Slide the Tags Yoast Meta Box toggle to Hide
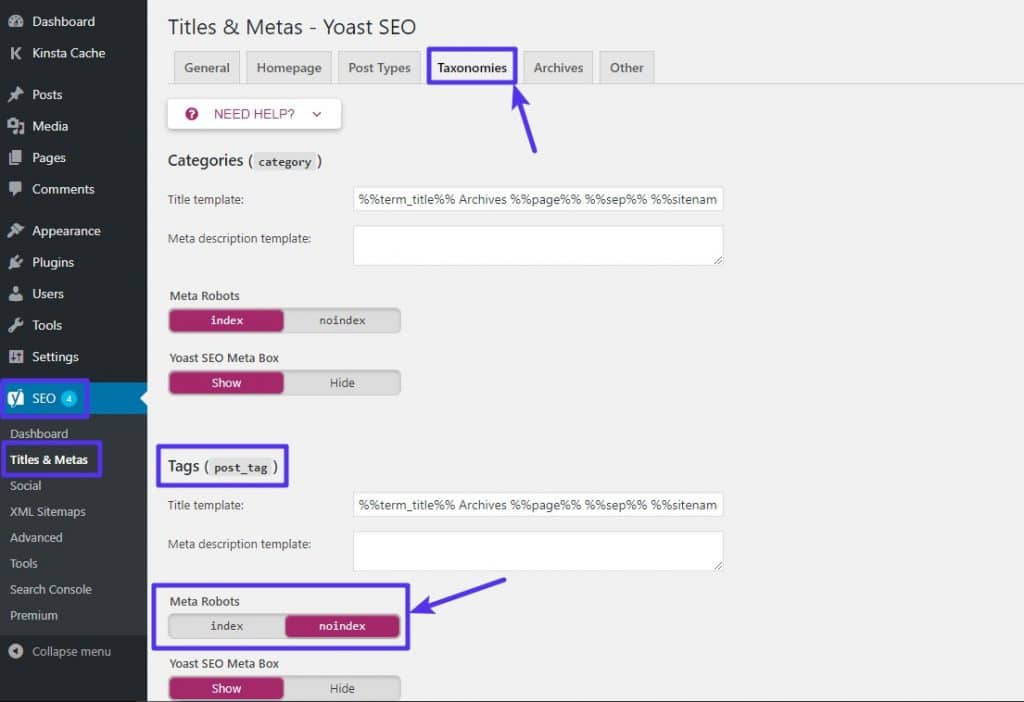1024x702 pixels. coord(342,688)
